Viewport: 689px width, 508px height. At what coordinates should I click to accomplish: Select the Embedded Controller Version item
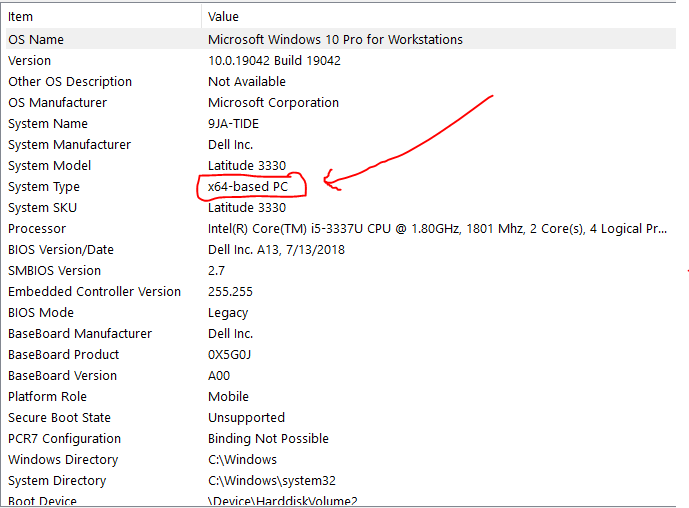[94, 292]
